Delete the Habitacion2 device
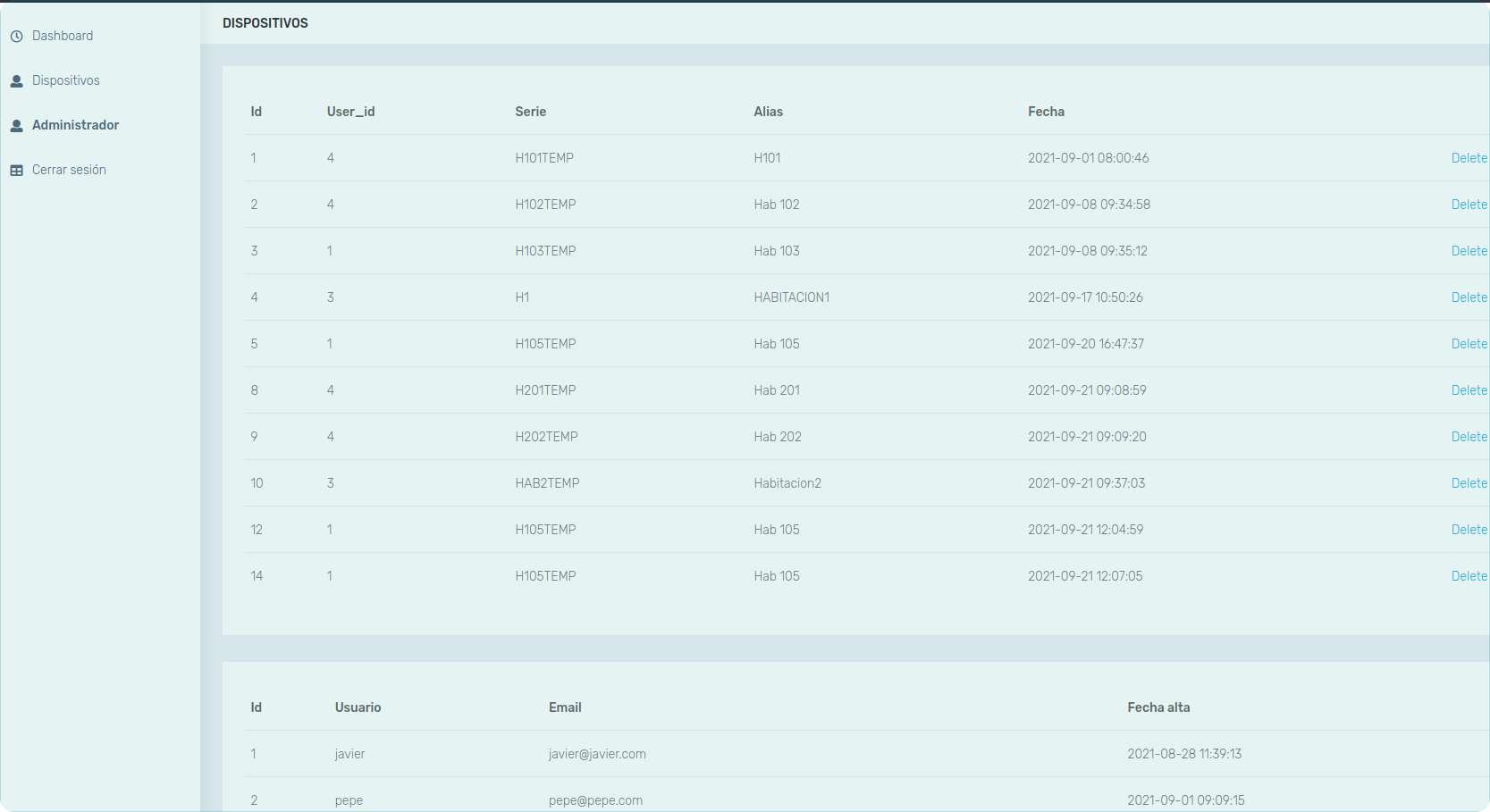The image size is (1490, 812). tap(1469, 483)
